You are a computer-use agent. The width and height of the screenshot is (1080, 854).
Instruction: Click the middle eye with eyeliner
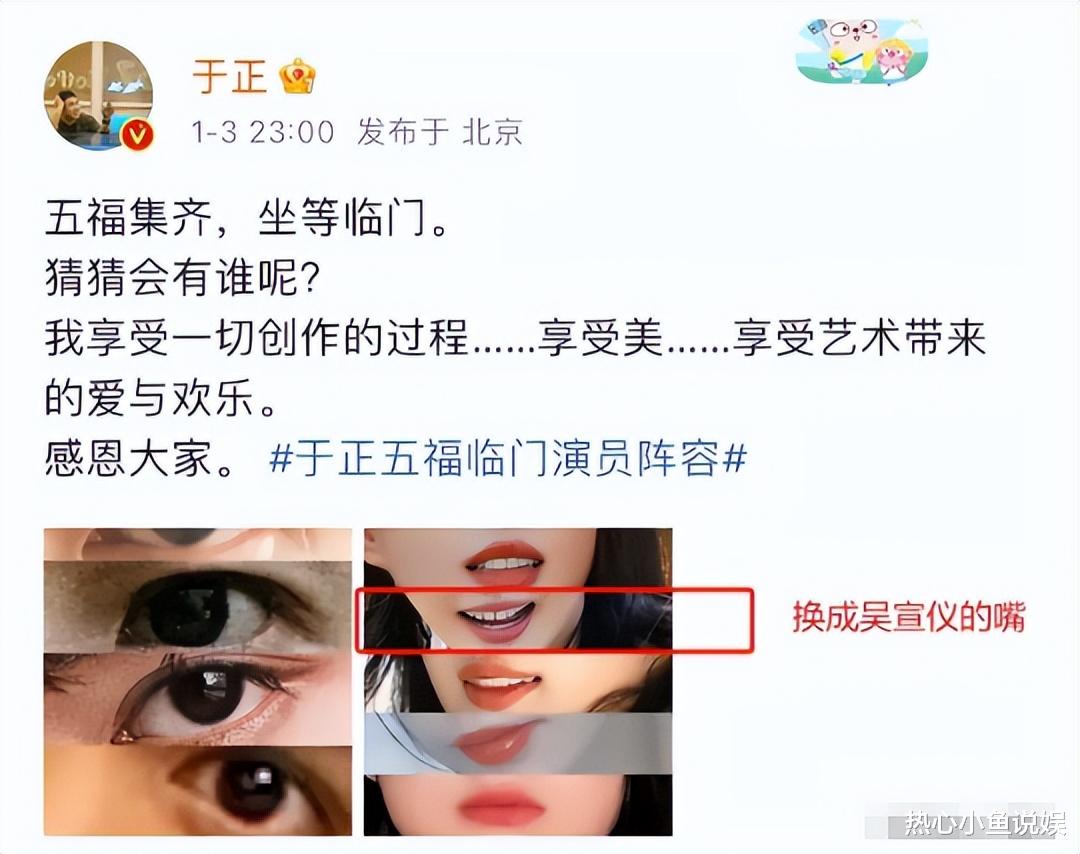click(198, 699)
